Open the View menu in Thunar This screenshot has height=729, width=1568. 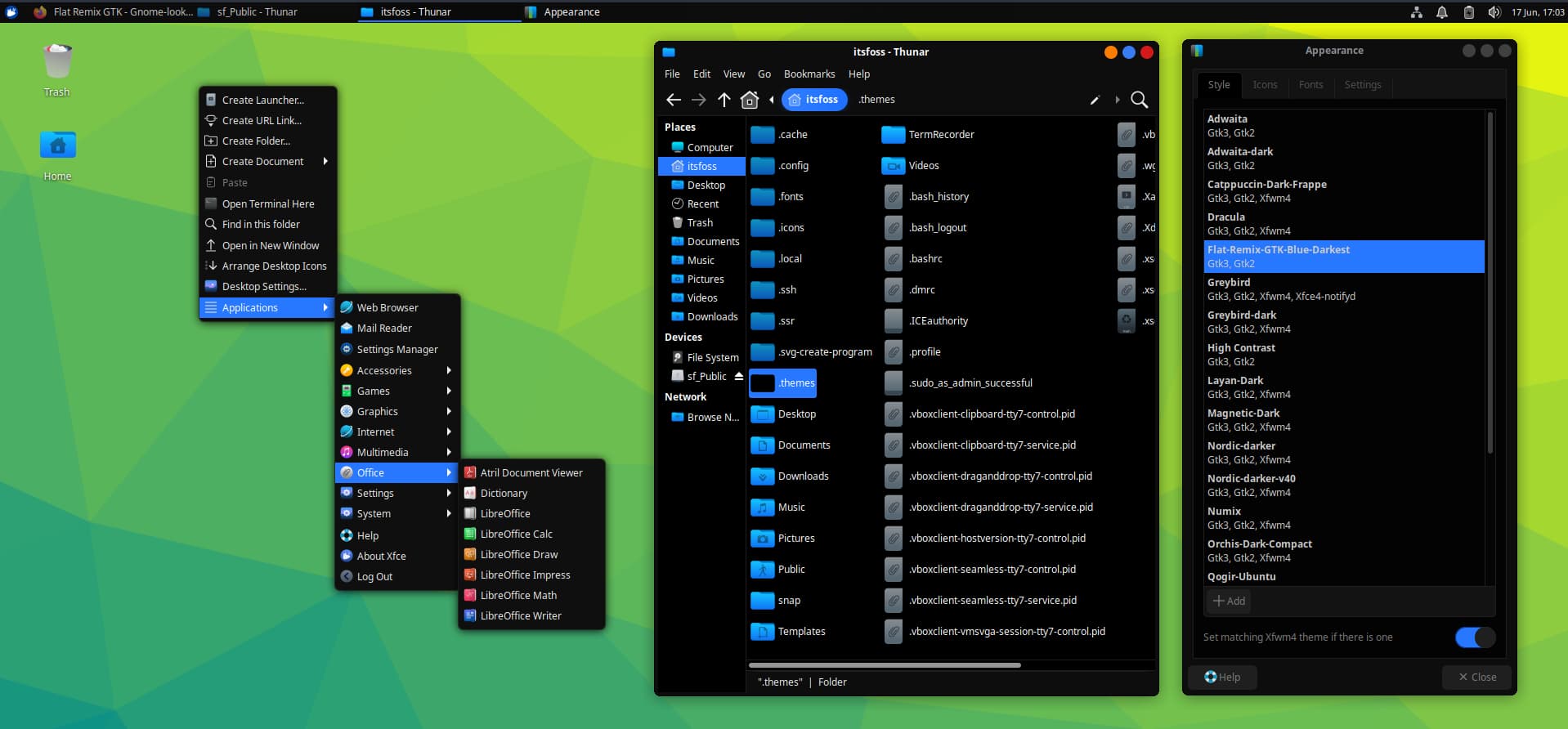[734, 74]
